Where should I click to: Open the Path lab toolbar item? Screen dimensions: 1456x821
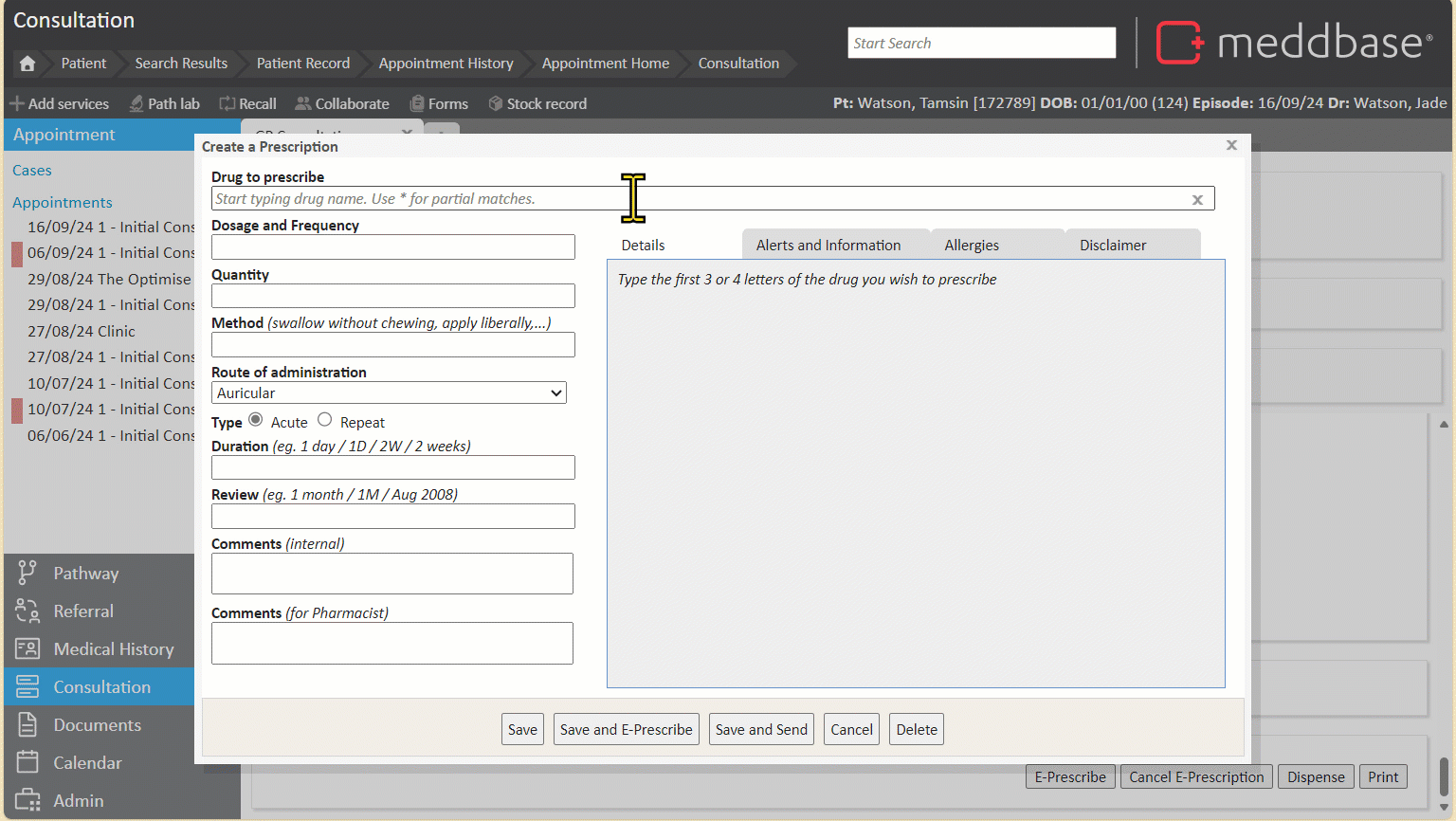coord(164,103)
